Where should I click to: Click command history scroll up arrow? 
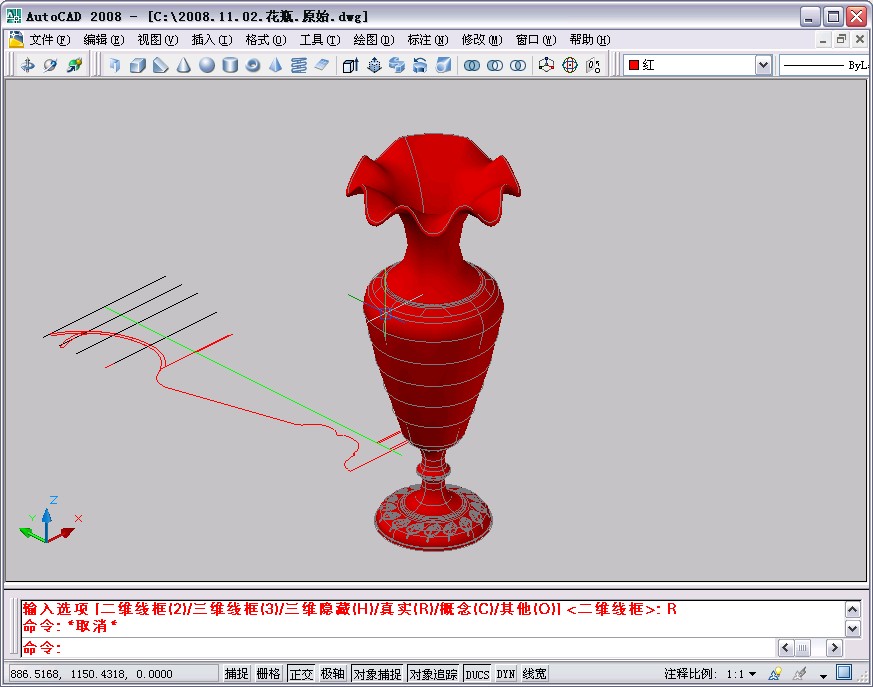pos(853,610)
